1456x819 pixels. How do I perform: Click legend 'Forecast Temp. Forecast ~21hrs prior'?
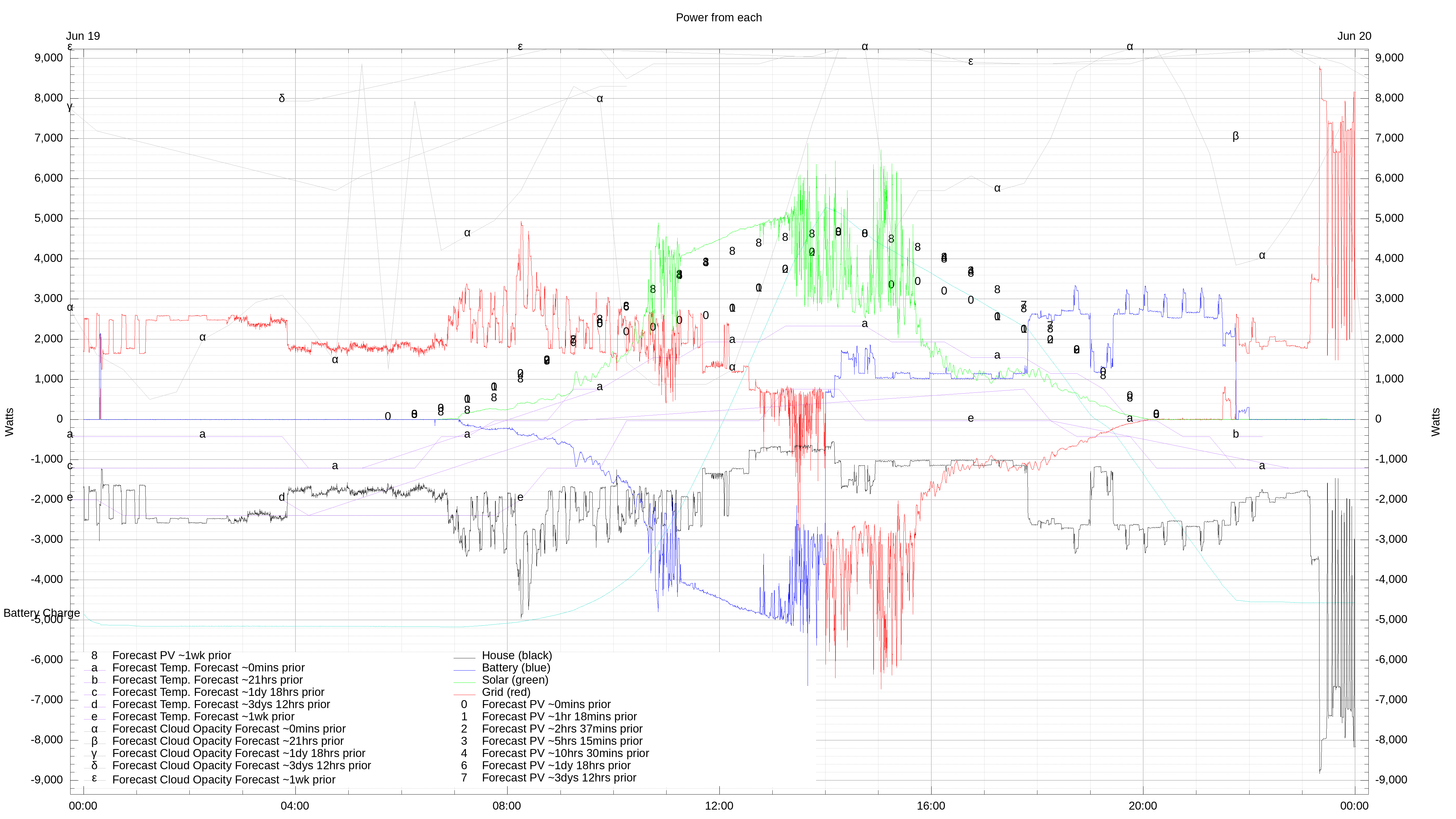tap(207, 680)
